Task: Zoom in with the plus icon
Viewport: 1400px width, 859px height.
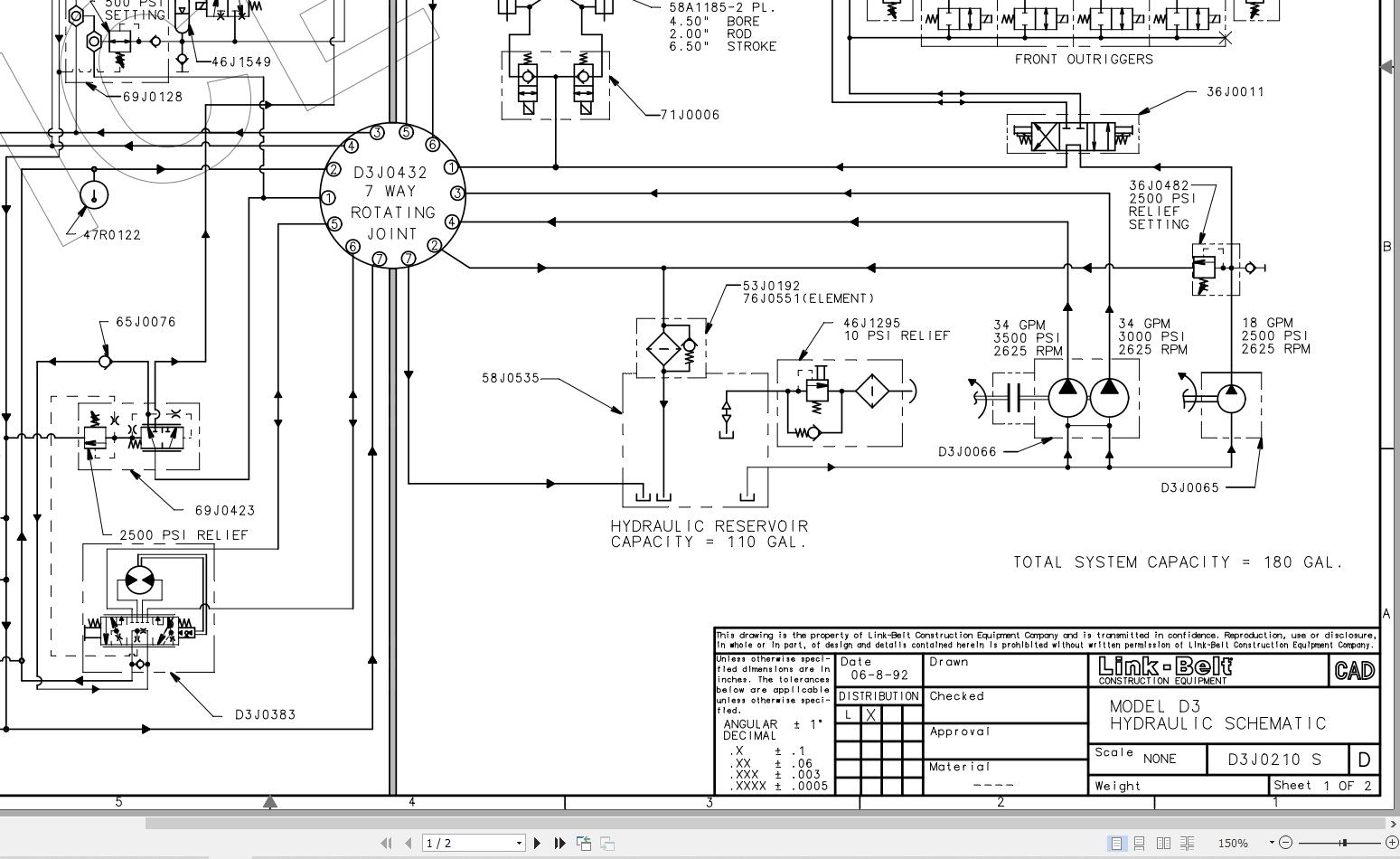Action: tap(1393, 843)
